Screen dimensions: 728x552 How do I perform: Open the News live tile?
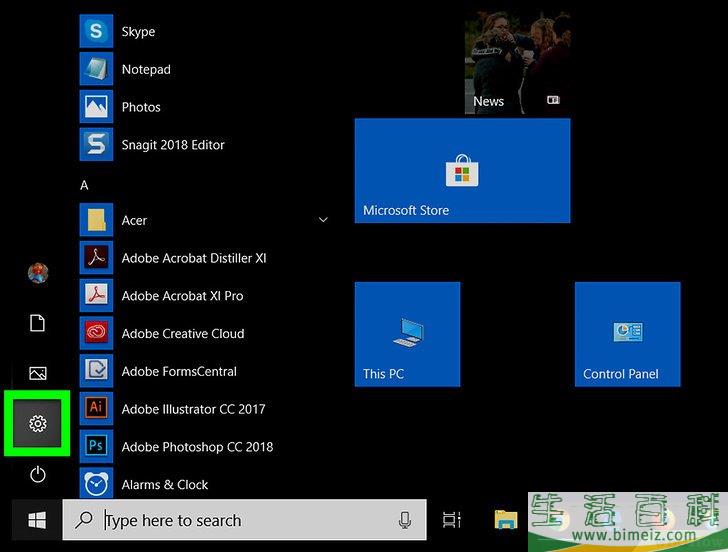pos(518,63)
